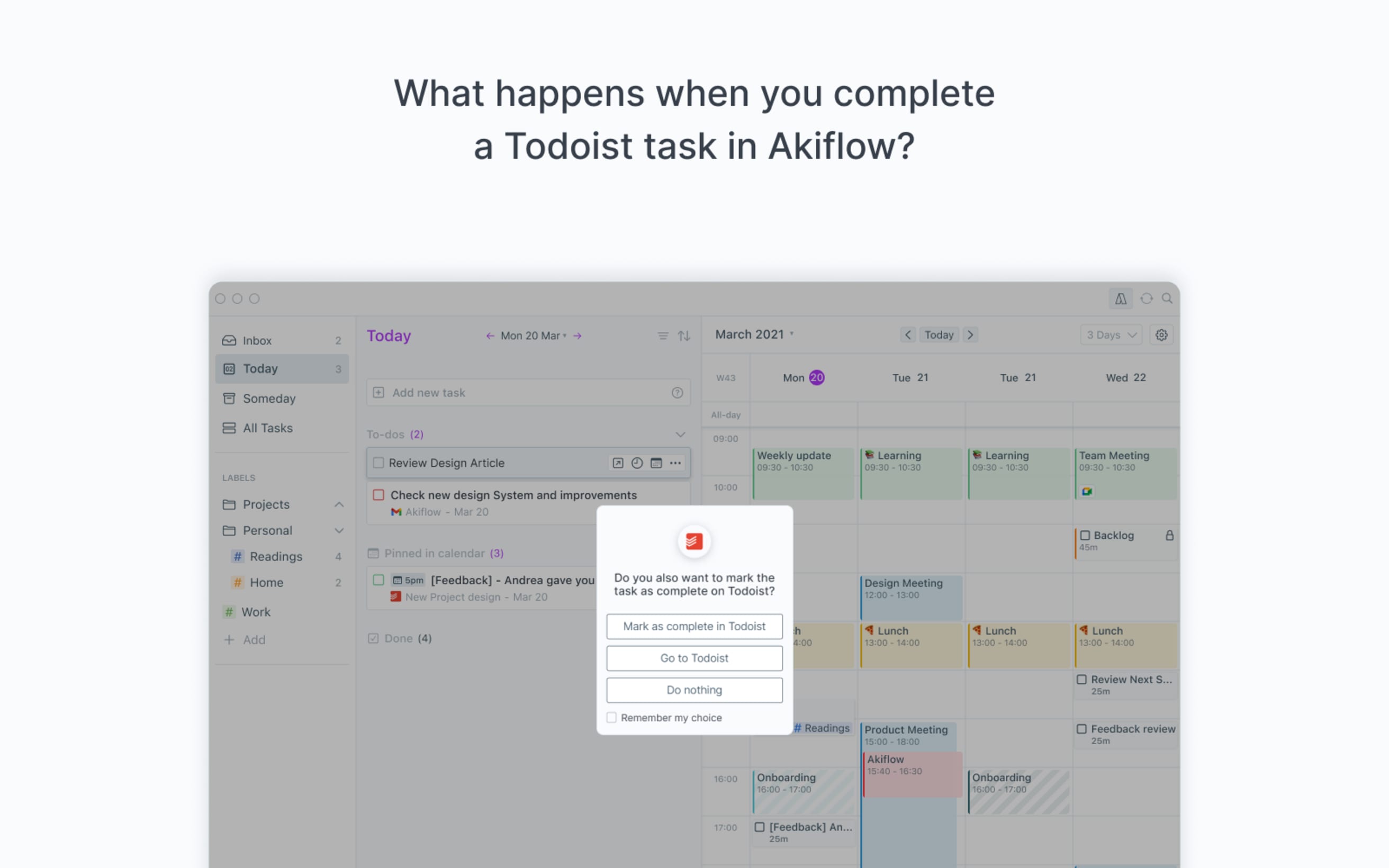Click the Akiflow notification bell icon
This screenshot has height=868, width=1389.
[x=1121, y=298]
